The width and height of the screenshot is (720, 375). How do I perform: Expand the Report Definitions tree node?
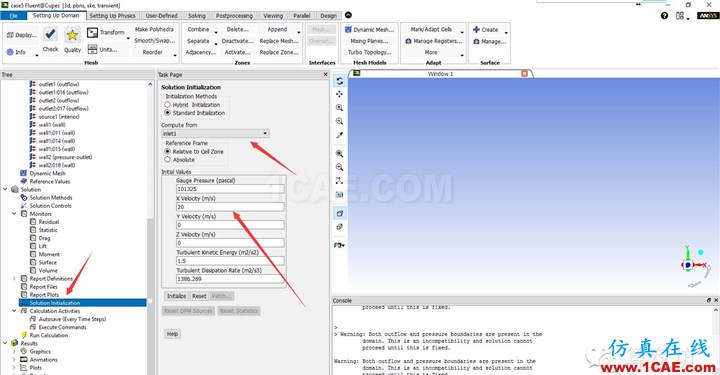14,279
